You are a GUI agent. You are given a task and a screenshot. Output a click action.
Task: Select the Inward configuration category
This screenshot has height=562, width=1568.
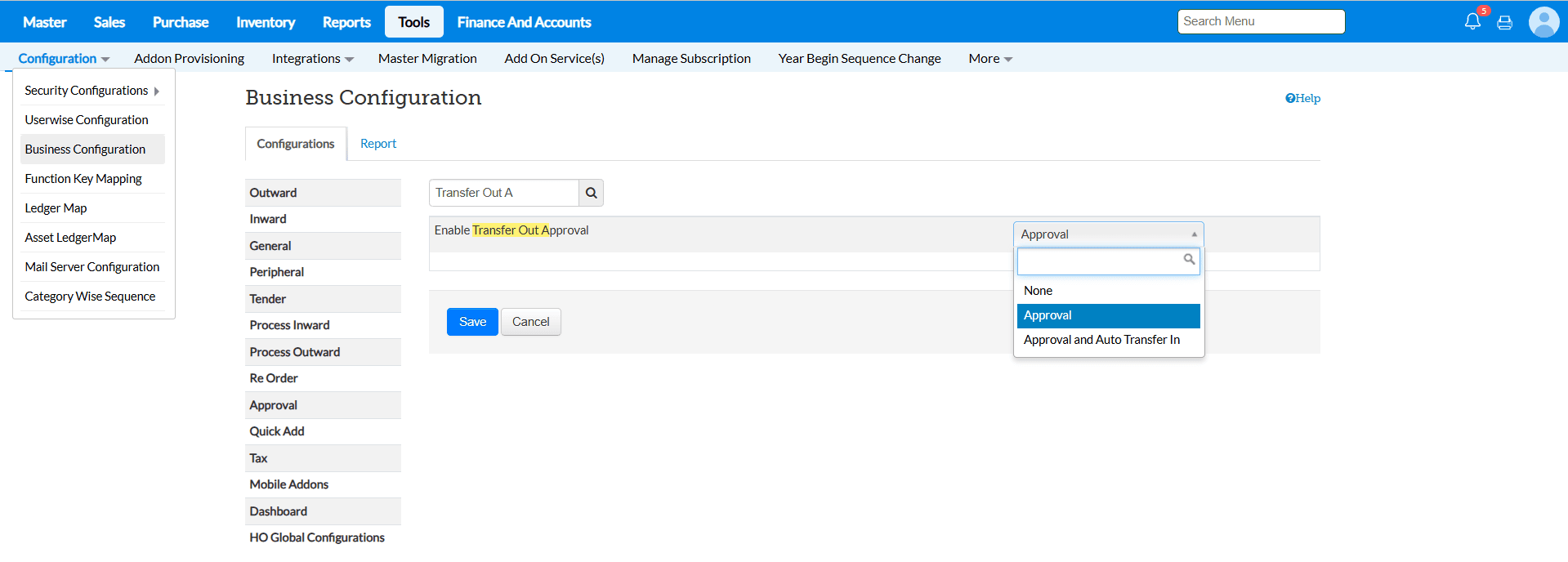(268, 219)
